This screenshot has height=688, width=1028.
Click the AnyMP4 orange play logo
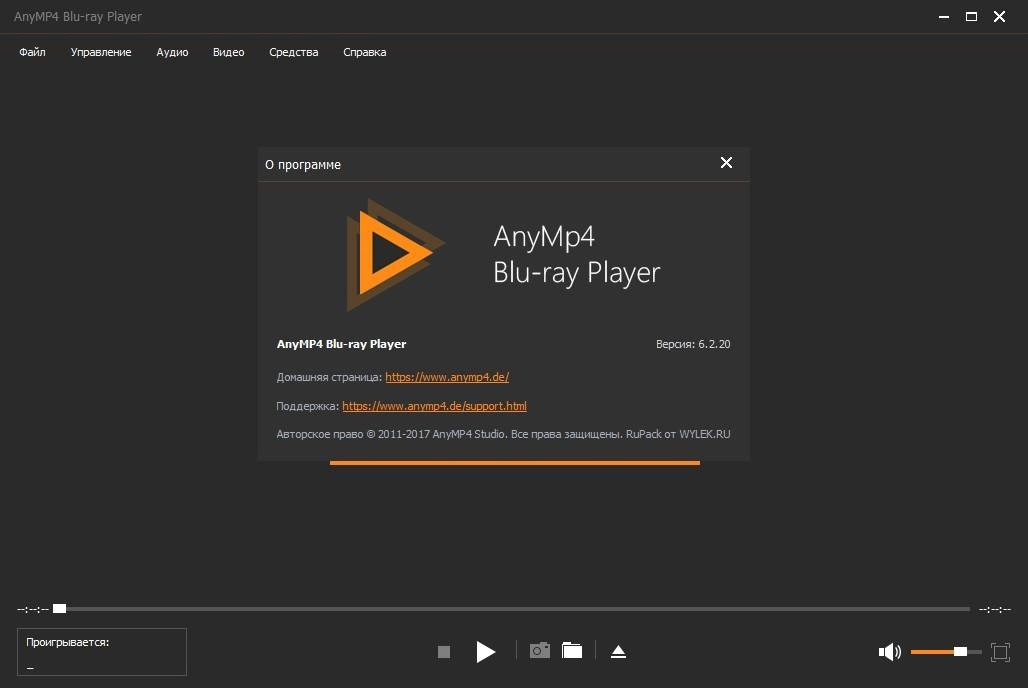[395, 254]
